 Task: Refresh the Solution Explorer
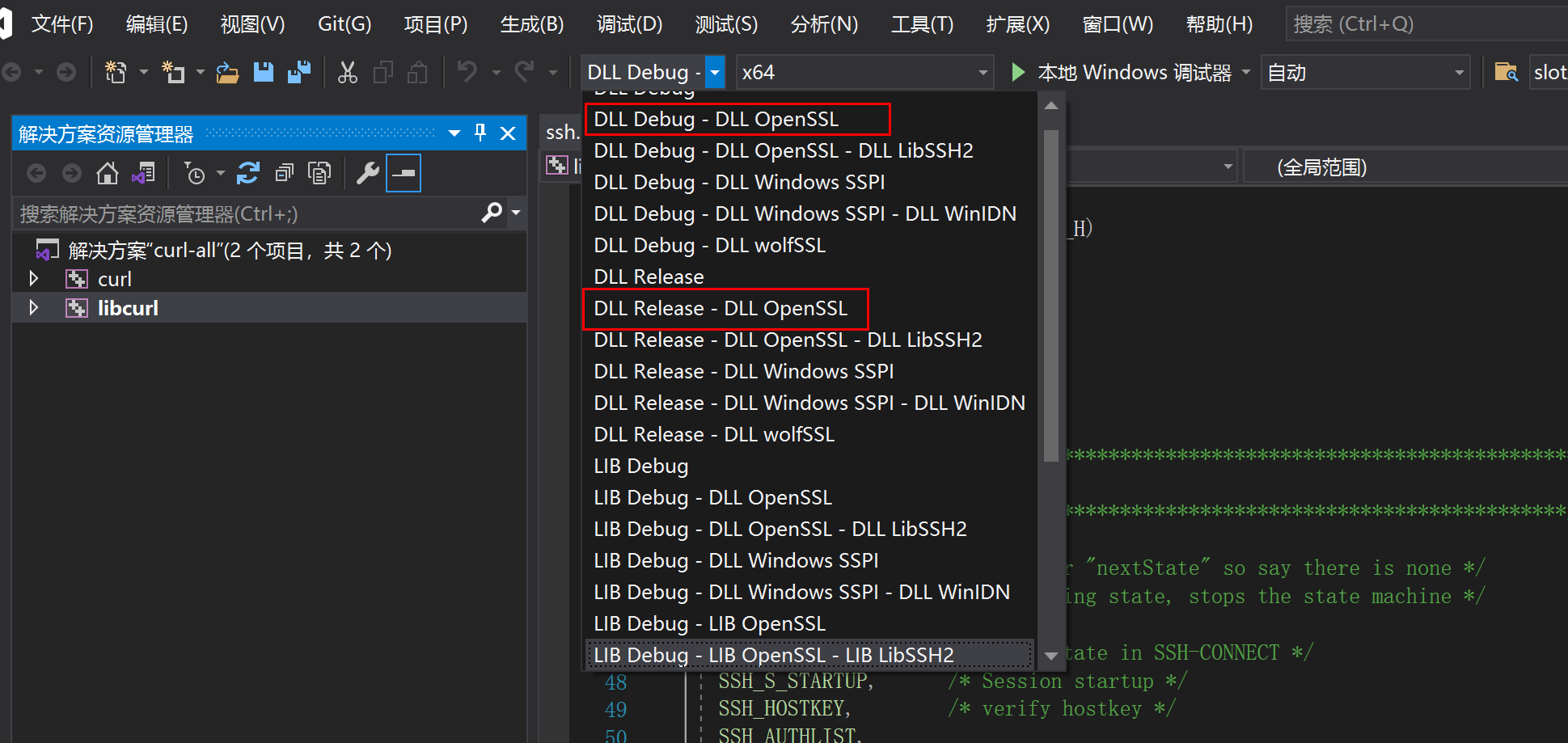click(x=248, y=172)
